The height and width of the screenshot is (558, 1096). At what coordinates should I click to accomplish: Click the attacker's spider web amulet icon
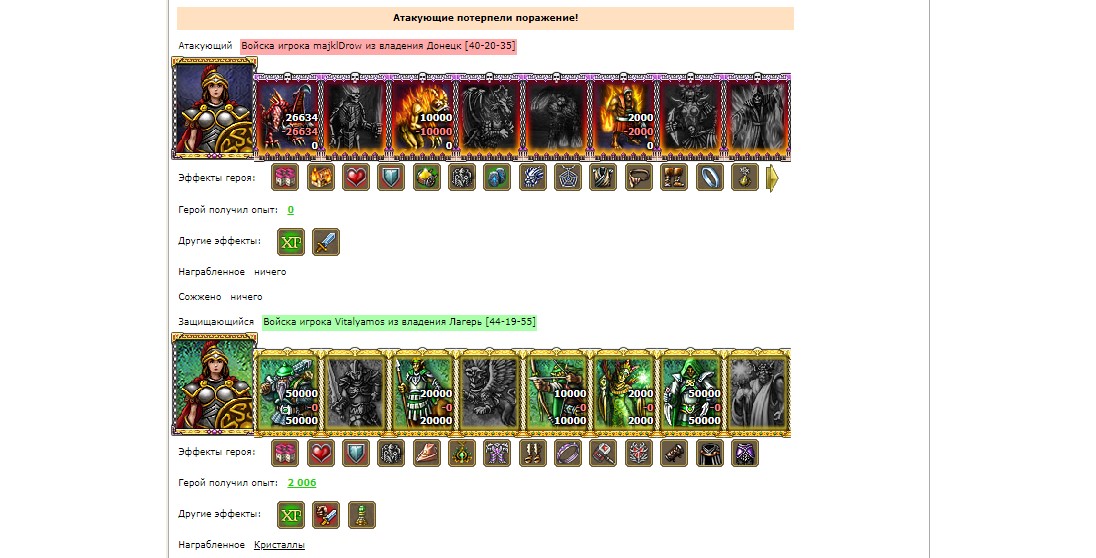point(568,178)
